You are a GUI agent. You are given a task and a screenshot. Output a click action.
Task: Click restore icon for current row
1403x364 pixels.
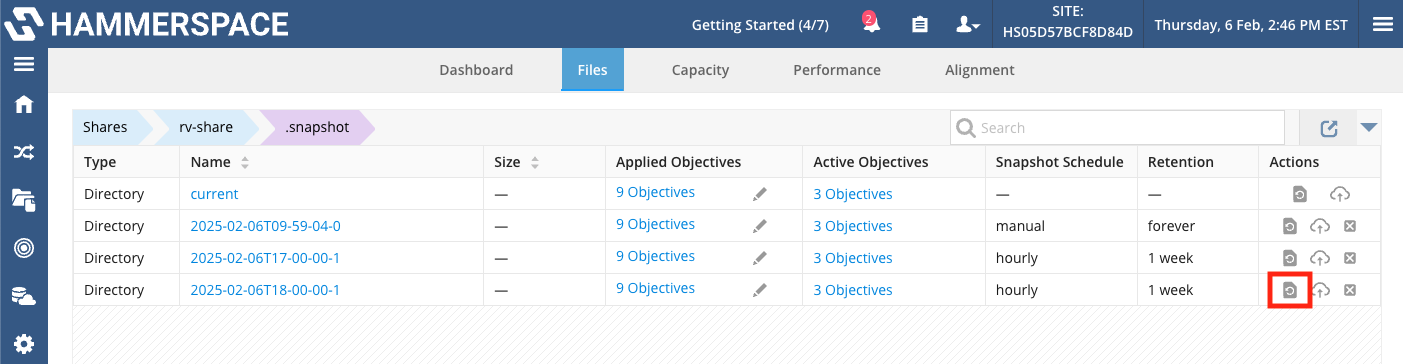click(x=1299, y=194)
